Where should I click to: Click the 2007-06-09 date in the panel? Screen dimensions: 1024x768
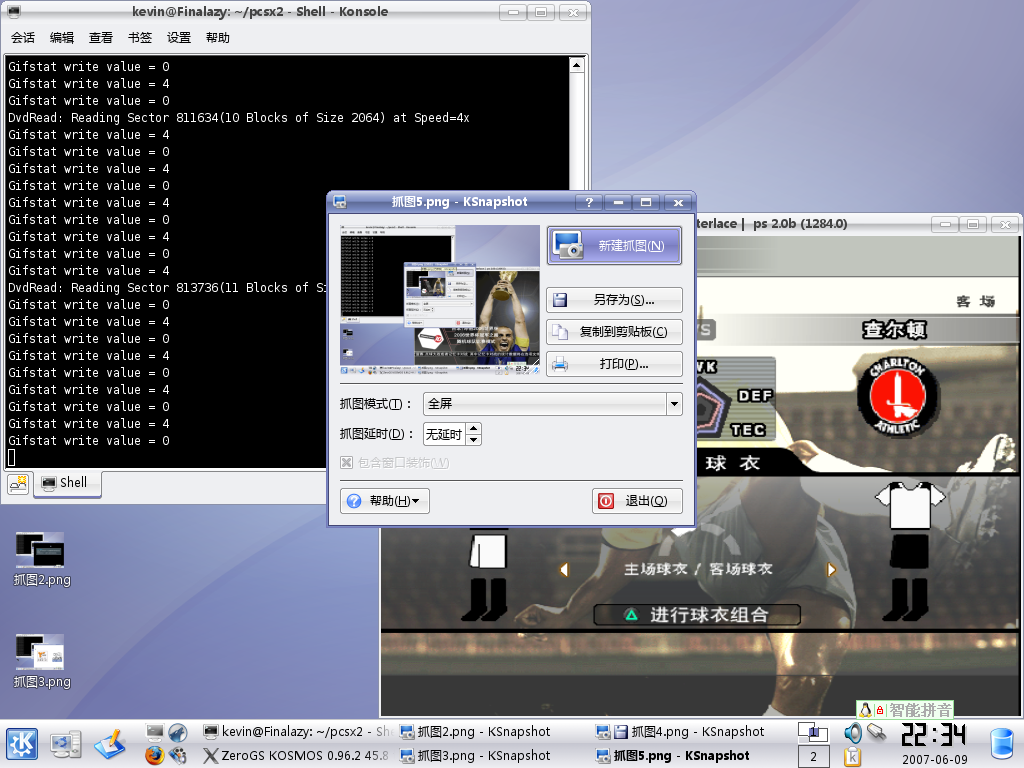pos(935,759)
